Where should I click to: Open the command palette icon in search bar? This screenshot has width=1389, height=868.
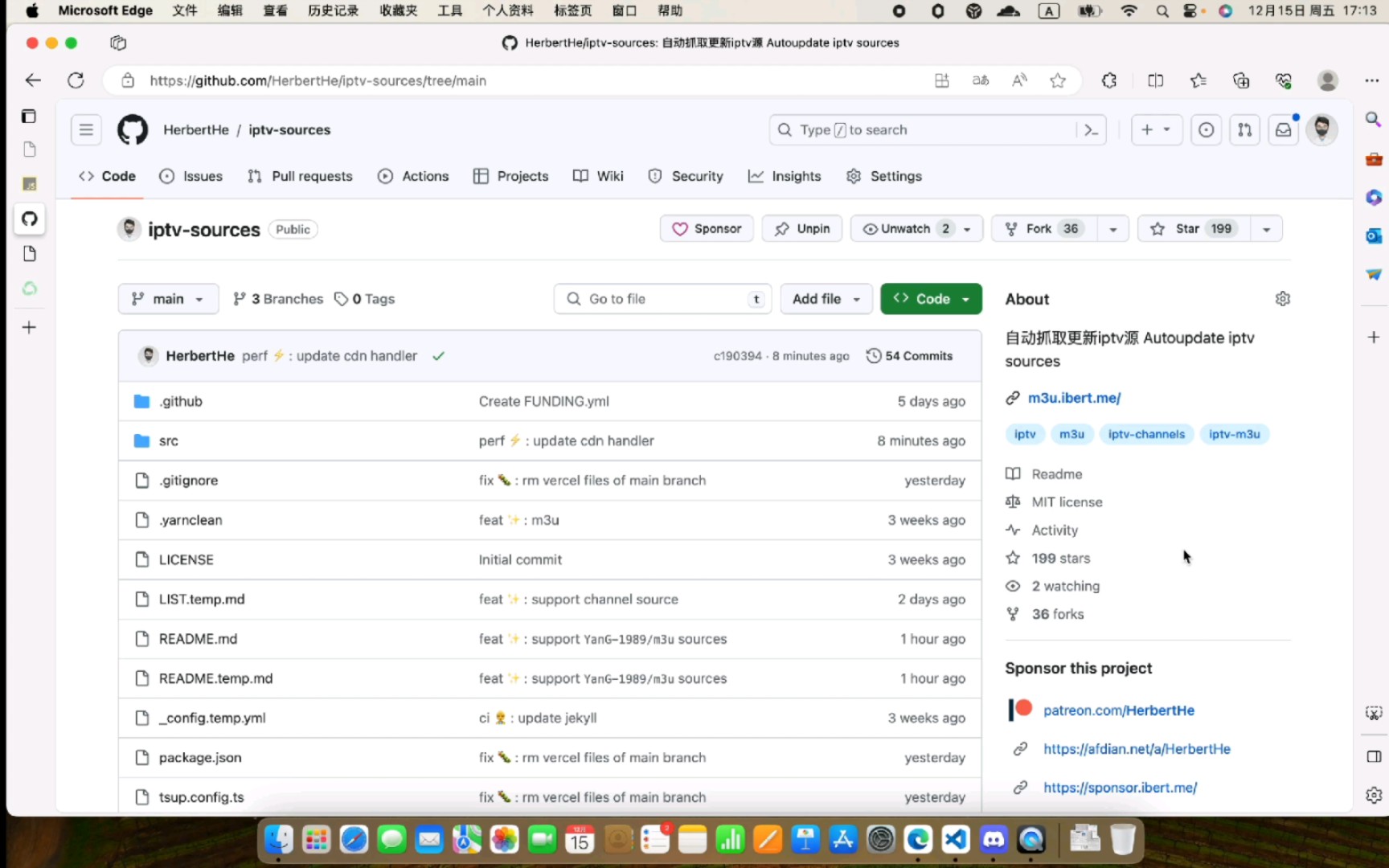coord(1091,129)
